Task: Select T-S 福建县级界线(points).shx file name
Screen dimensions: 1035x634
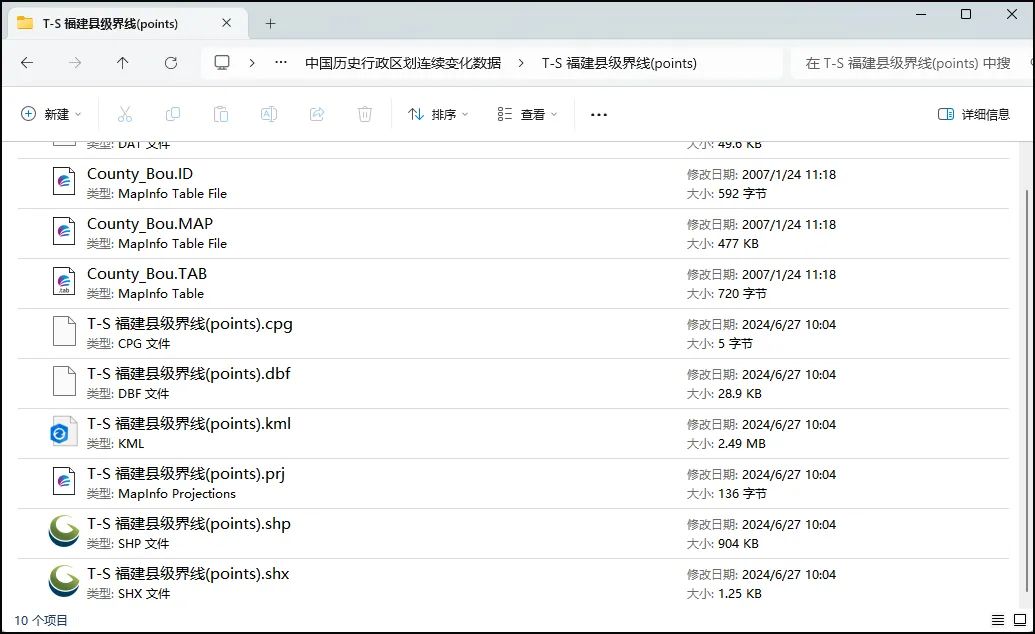Action: click(x=188, y=574)
